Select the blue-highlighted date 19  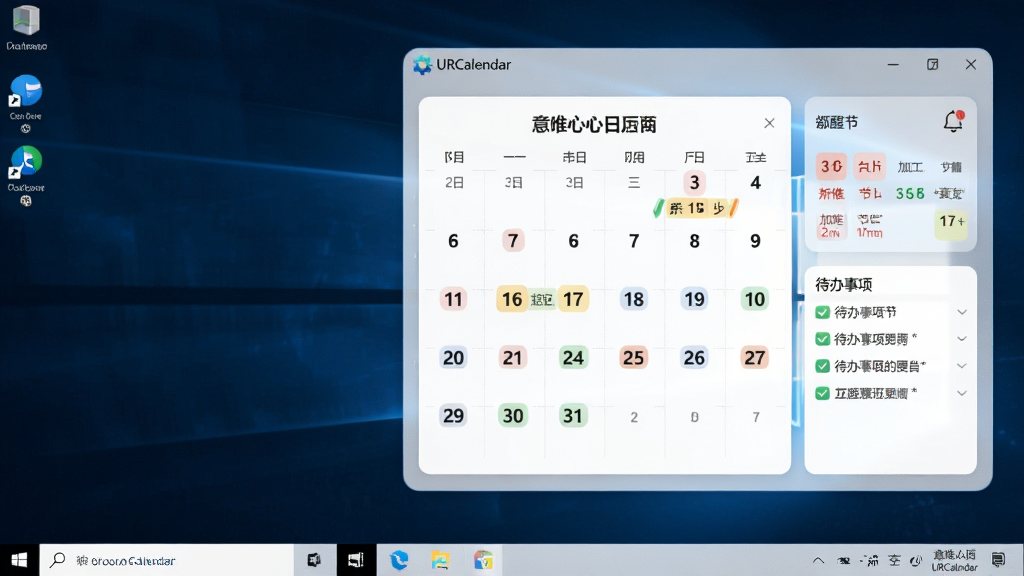pyautogui.click(x=694, y=299)
